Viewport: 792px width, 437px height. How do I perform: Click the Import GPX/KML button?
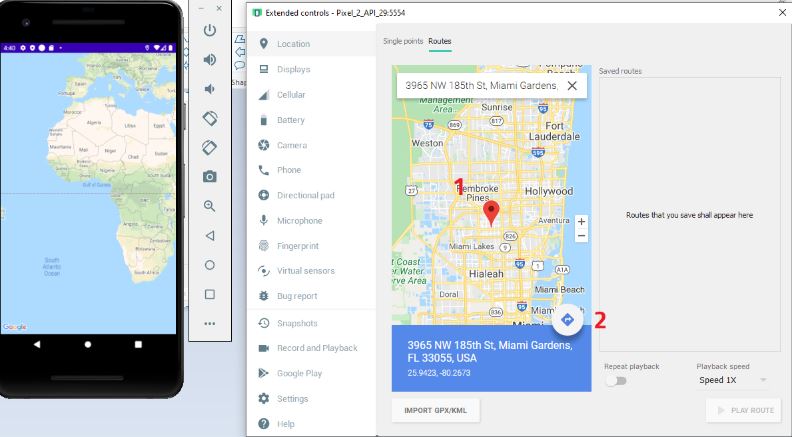435,411
